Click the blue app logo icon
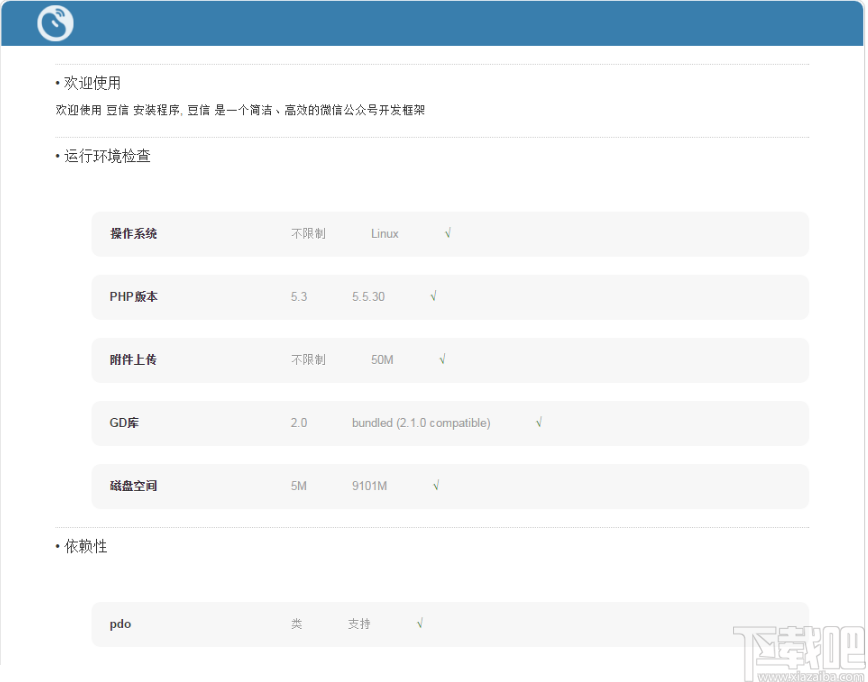 pos(55,23)
